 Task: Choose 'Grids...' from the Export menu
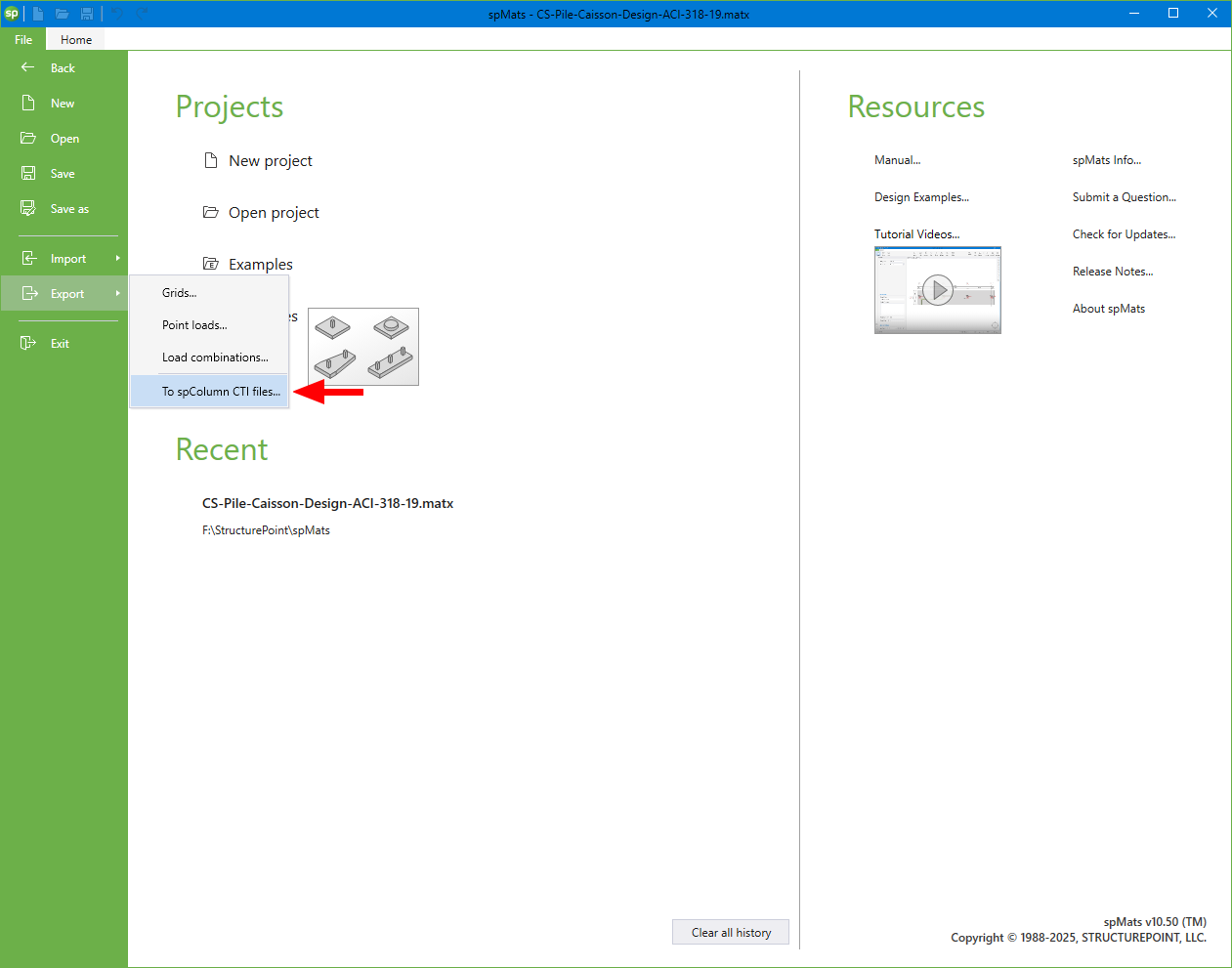pos(179,292)
